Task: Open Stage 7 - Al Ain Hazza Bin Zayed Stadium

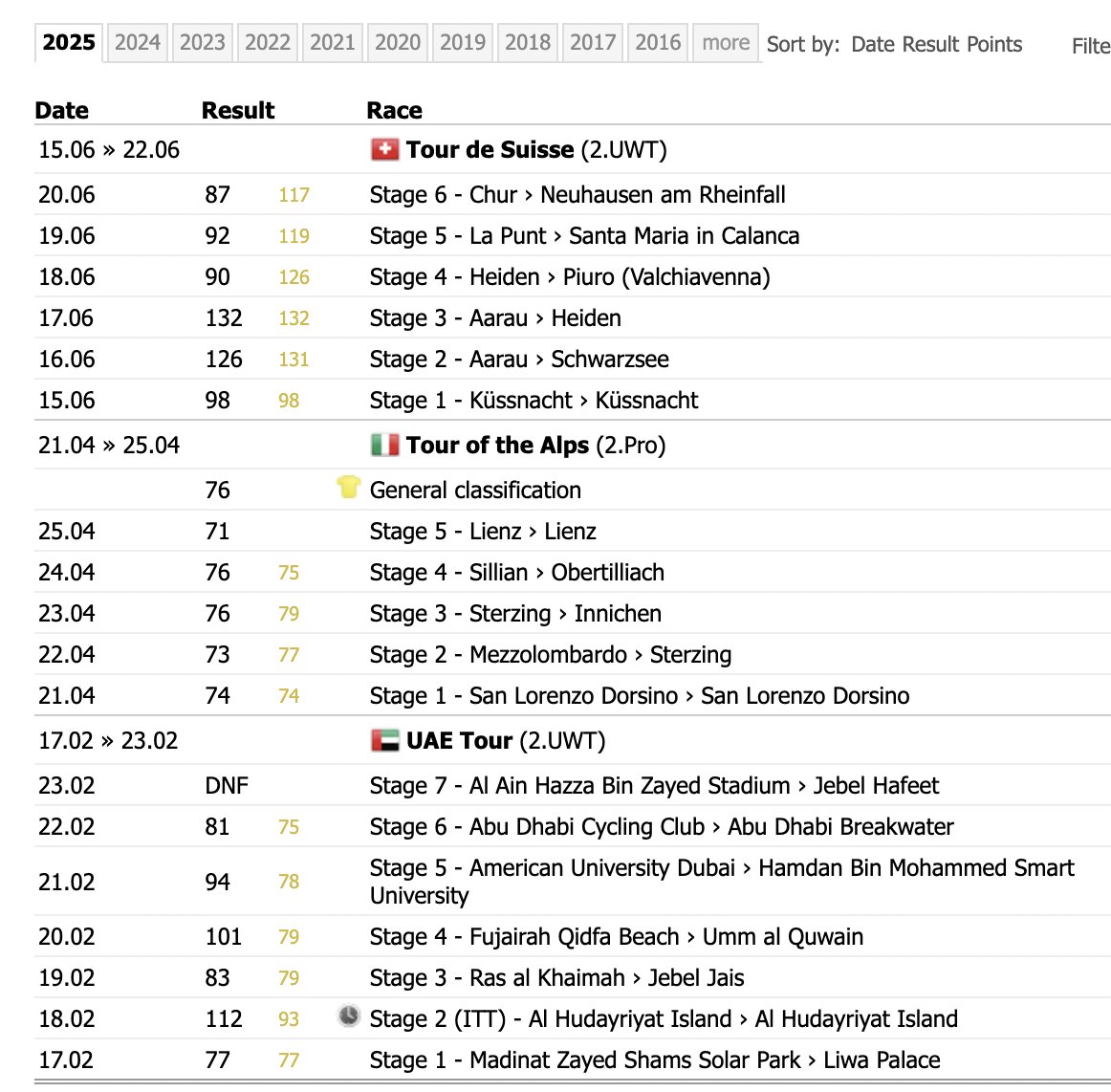Action: [x=654, y=786]
